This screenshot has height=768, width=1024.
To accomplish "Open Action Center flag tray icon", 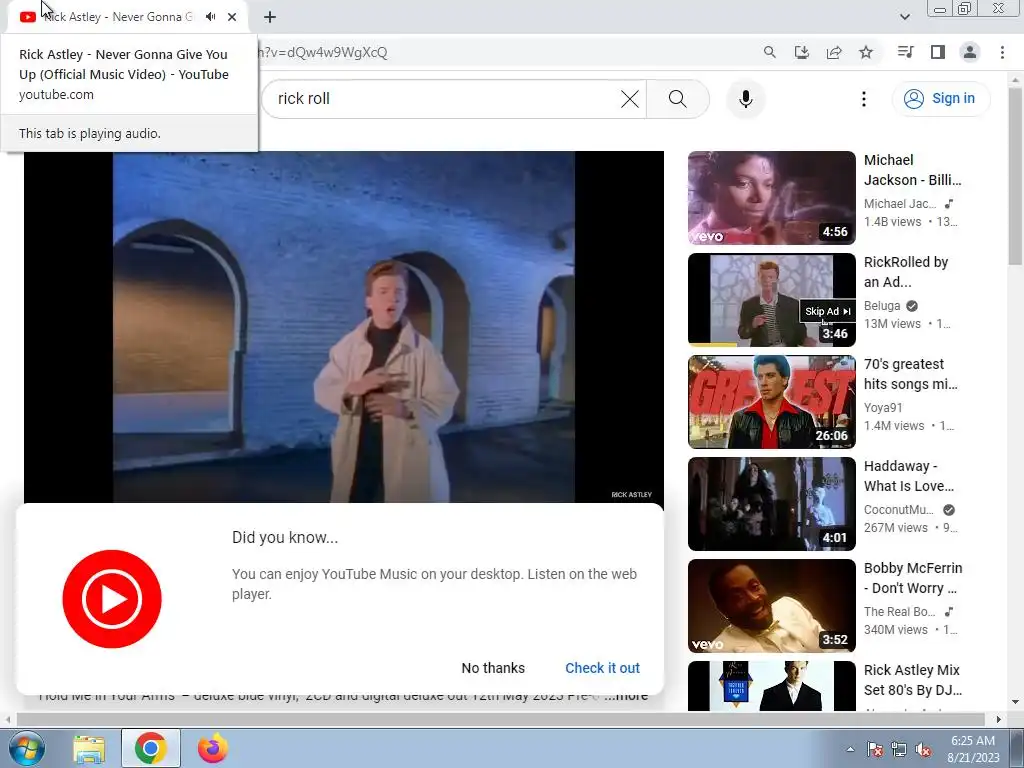I will point(875,749).
